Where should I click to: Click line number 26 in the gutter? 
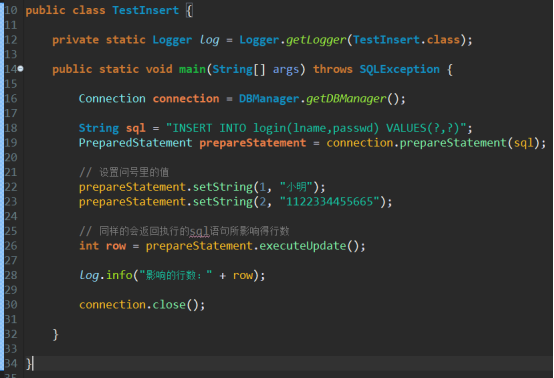click(11, 246)
